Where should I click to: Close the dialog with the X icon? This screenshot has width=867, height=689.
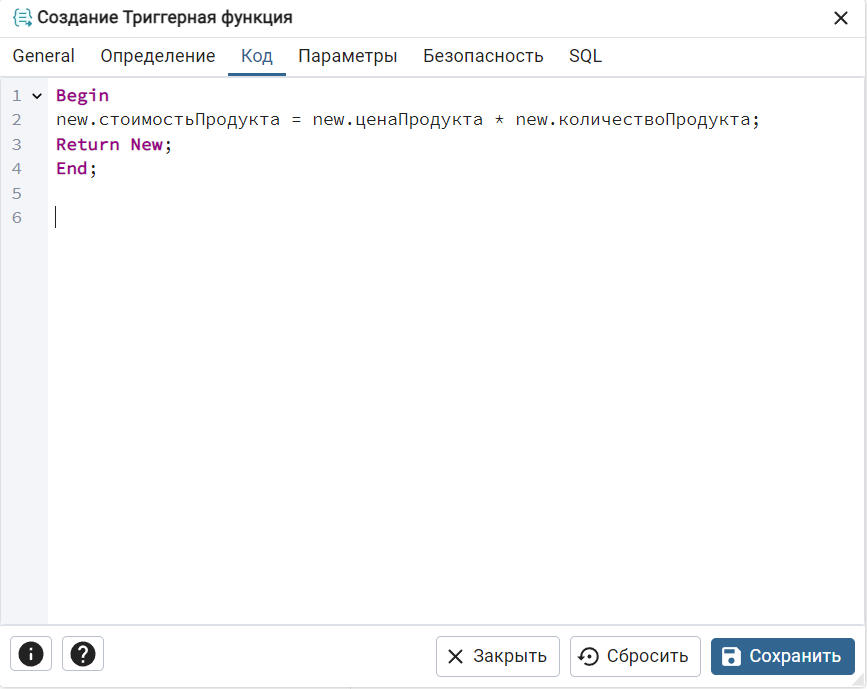coord(841,18)
